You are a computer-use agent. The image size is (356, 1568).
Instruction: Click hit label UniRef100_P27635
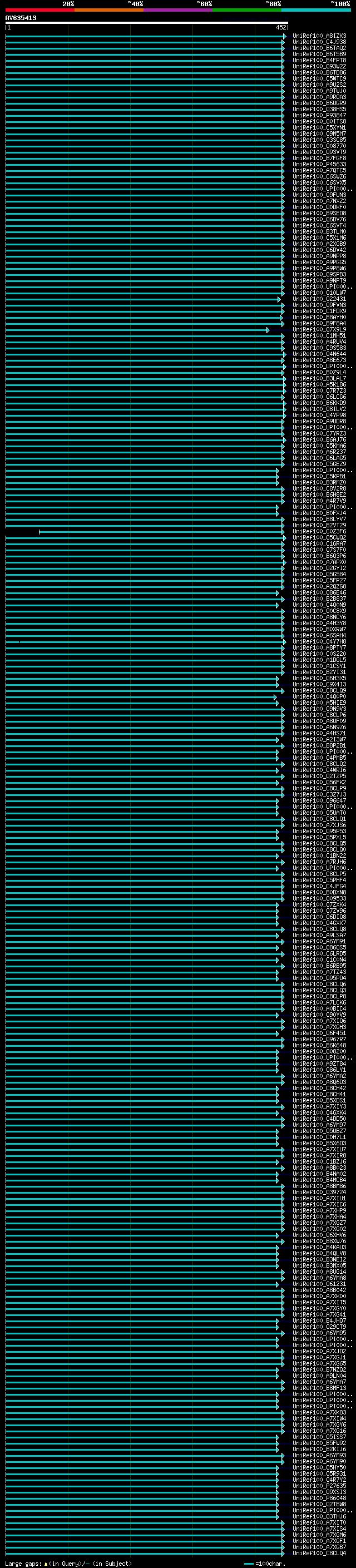tap(319, 1486)
